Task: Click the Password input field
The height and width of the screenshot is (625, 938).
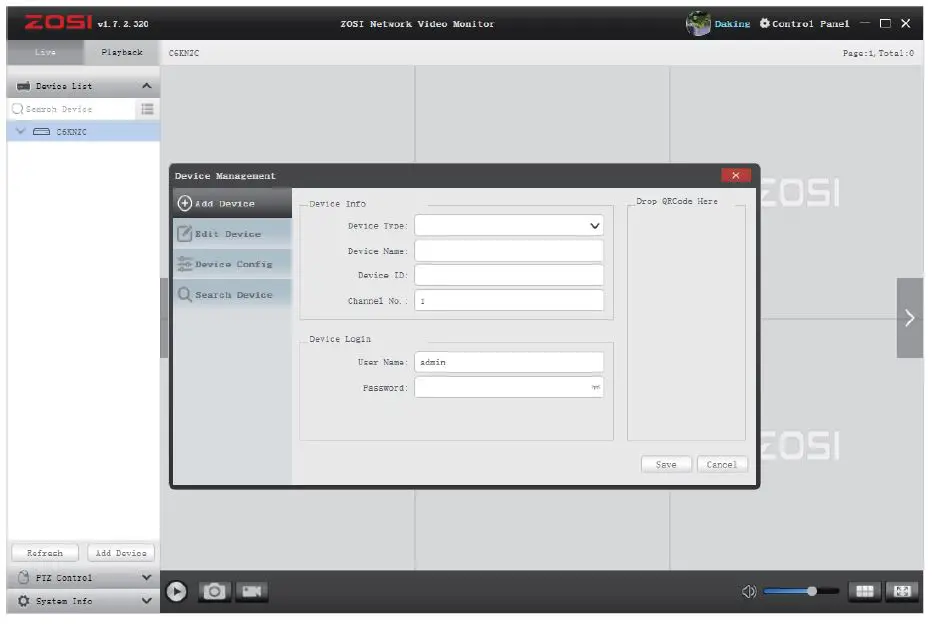Action: [x=509, y=388]
